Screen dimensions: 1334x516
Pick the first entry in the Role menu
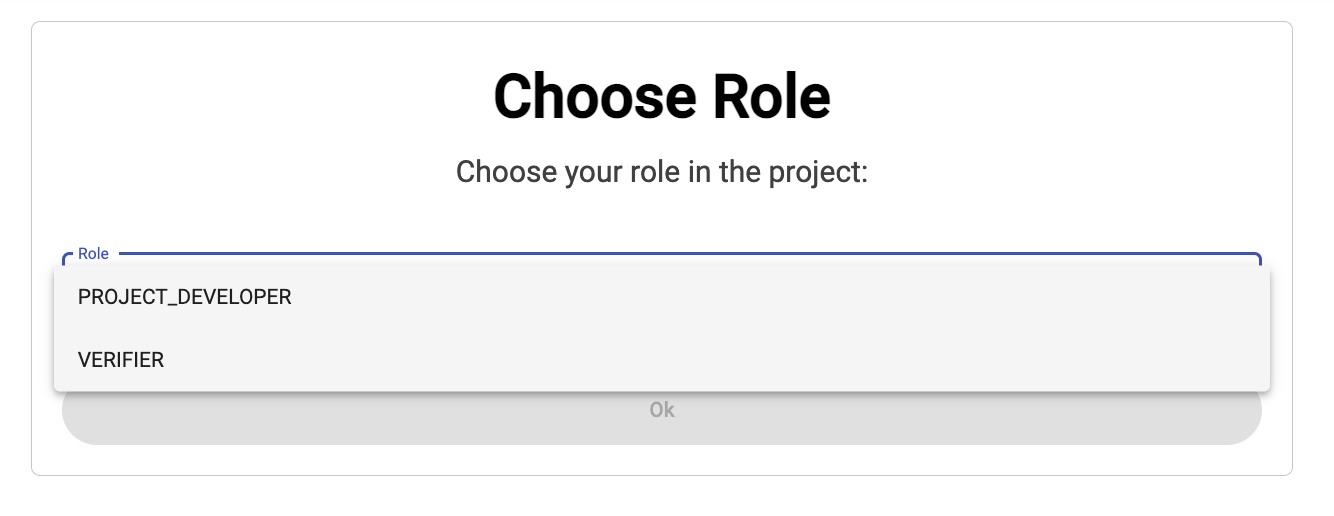point(185,297)
